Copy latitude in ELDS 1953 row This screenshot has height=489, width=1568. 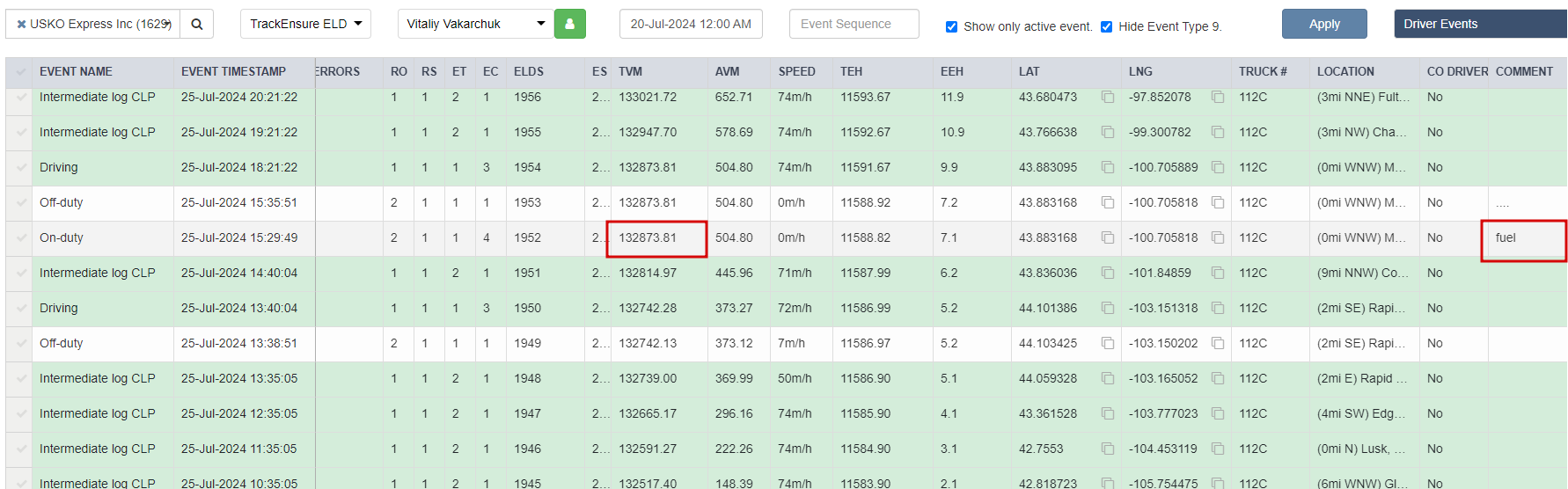point(1108,202)
